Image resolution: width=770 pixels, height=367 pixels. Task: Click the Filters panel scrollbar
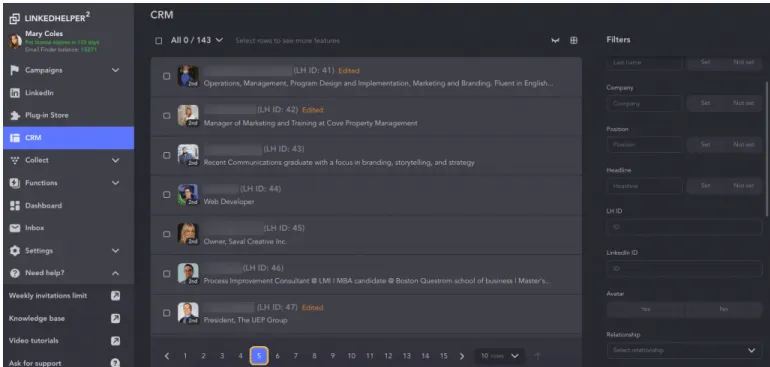[767, 149]
